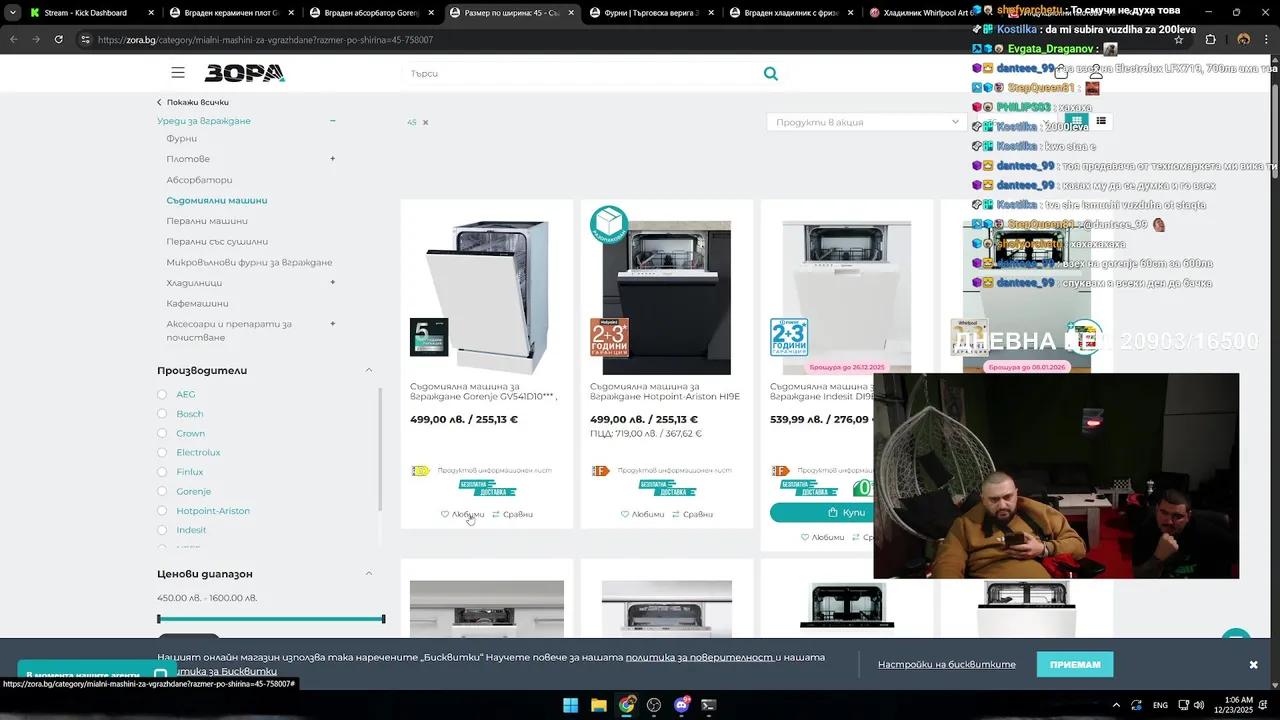Image resolution: width=1280 pixels, height=720 pixels.
Task: Open Hotpoint-Ariston energy label F icon
Action: coord(600,471)
